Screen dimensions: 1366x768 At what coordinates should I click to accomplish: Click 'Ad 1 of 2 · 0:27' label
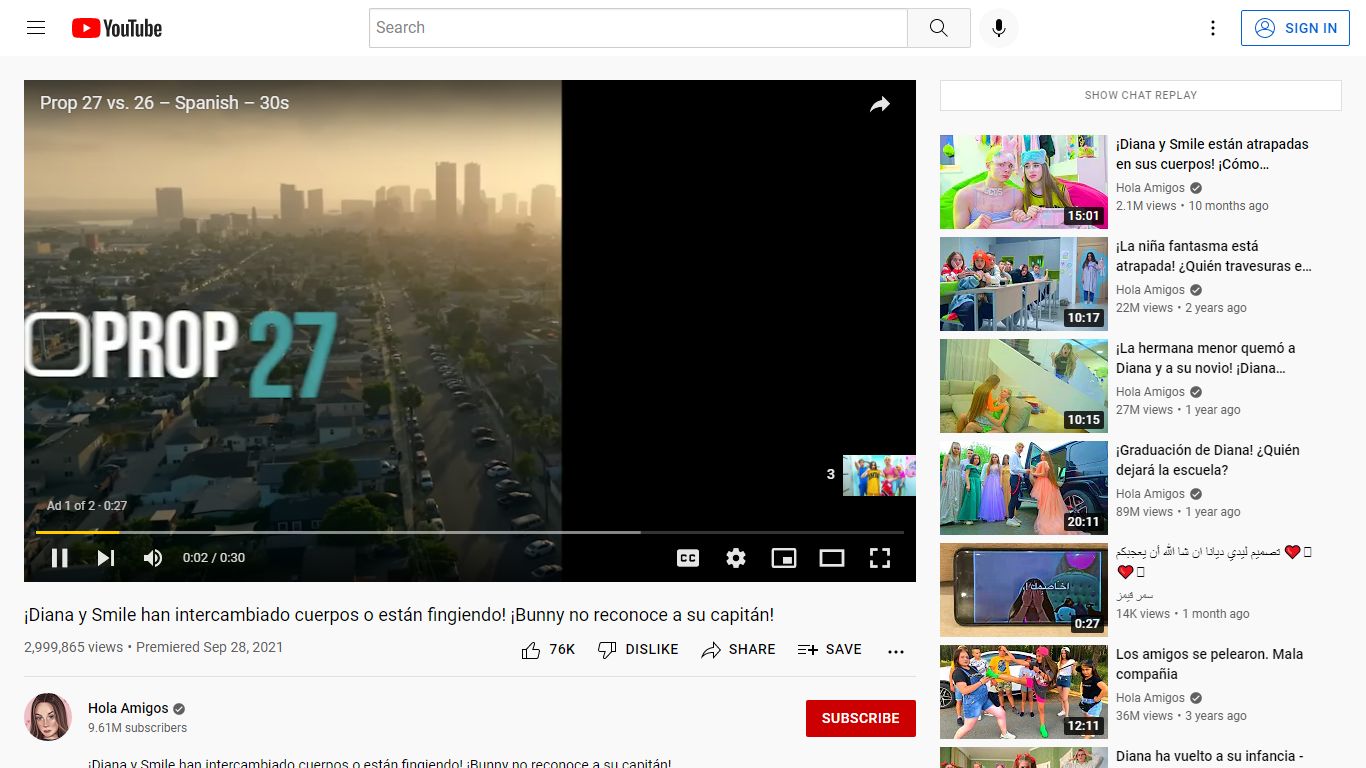point(87,506)
